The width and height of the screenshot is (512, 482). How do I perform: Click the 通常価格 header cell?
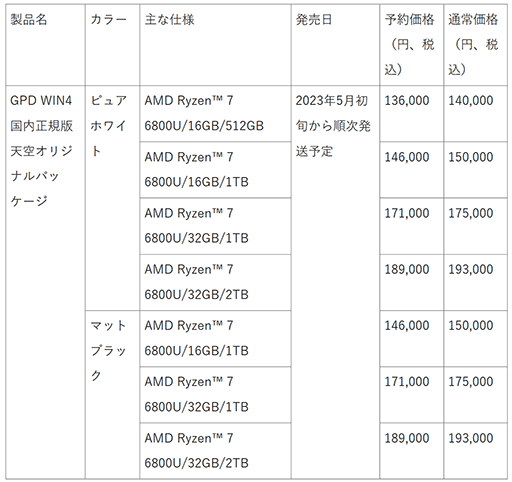(x=475, y=45)
